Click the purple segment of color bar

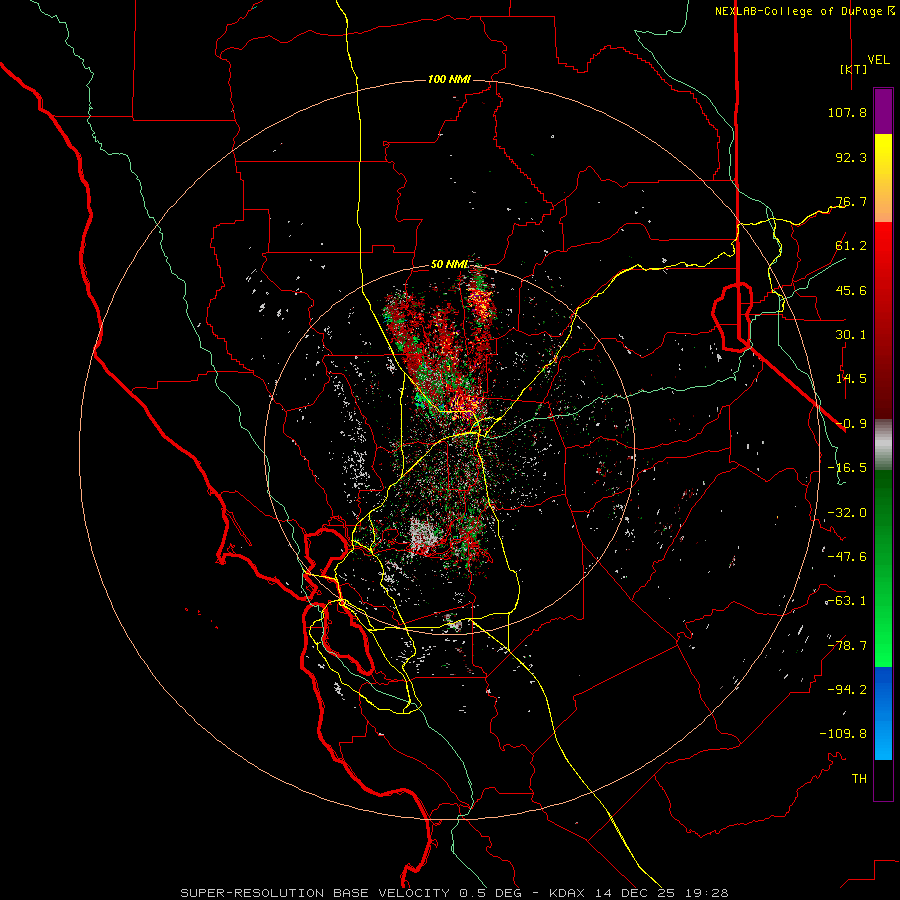tap(883, 112)
